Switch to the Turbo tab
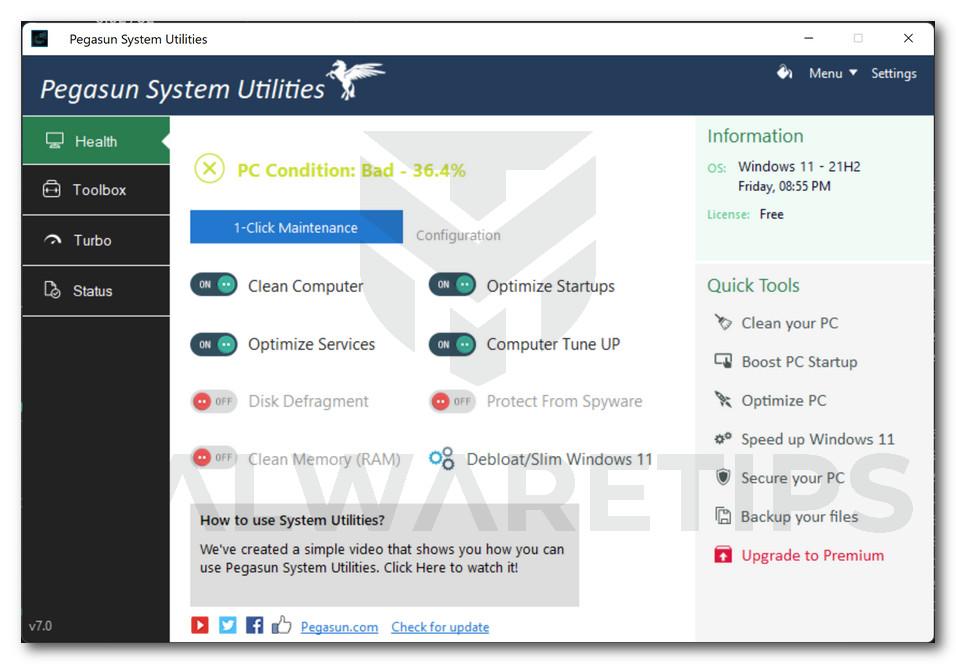956x664 pixels. [96, 240]
